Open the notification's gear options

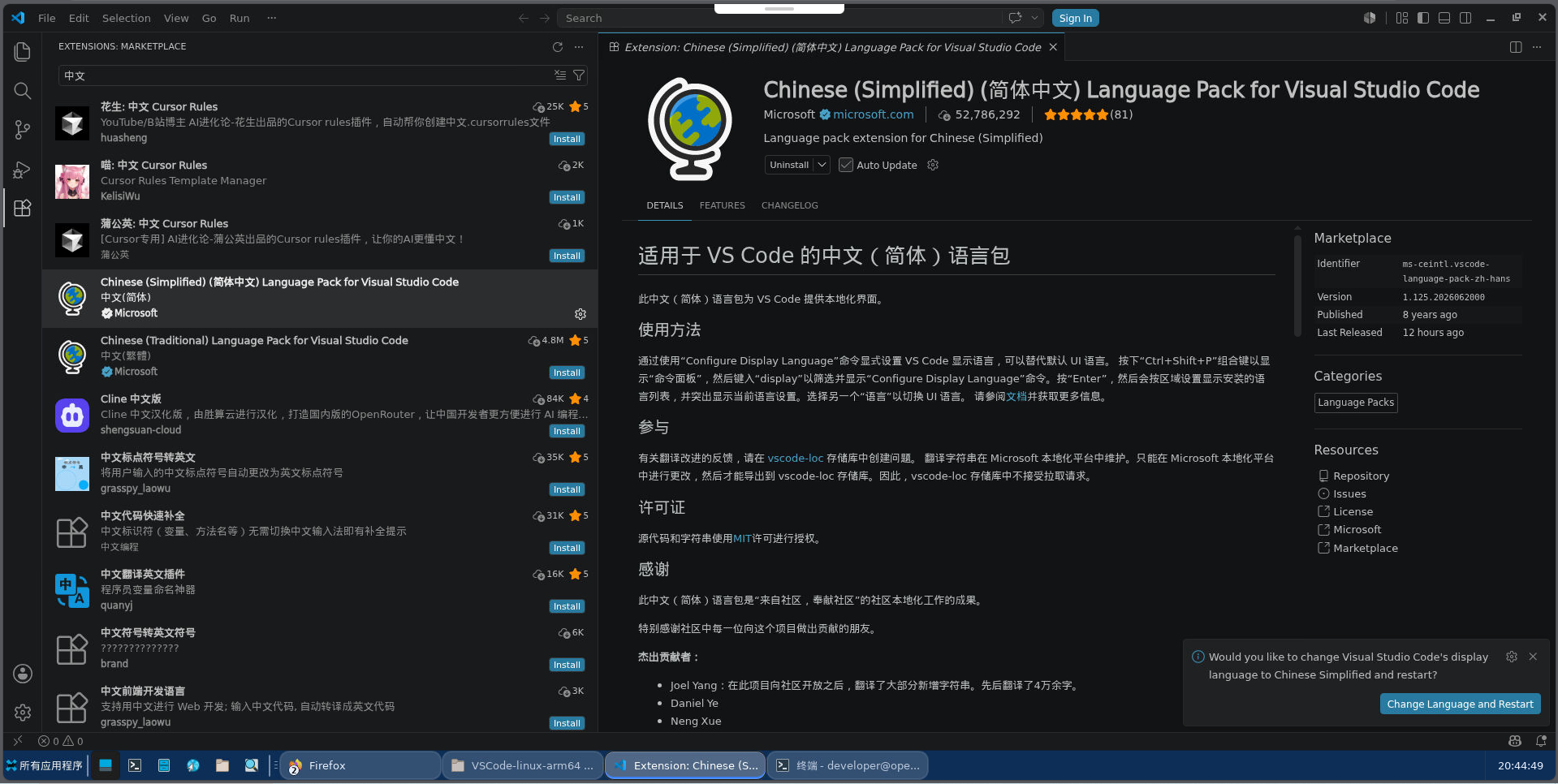point(1512,657)
